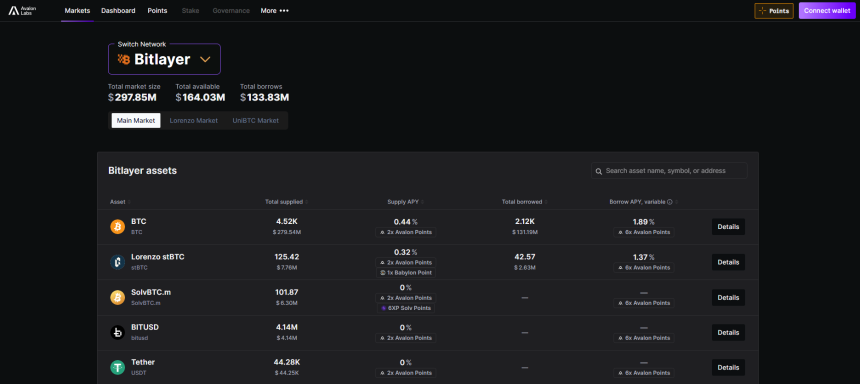Viewport: 860px width, 384px height.
Task: Click the Total available value $164.03M
Action: [x=200, y=98]
